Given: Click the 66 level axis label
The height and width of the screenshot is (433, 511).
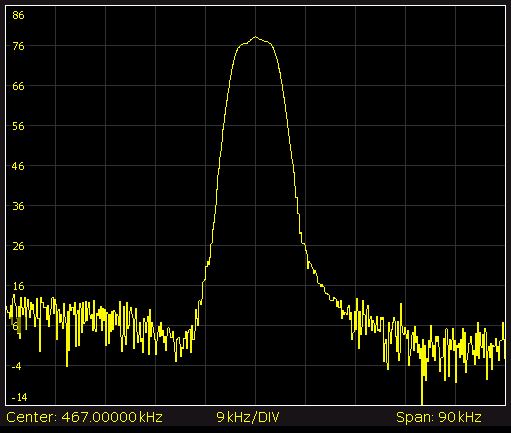Looking at the screenshot, I should [x=18, y=86].
